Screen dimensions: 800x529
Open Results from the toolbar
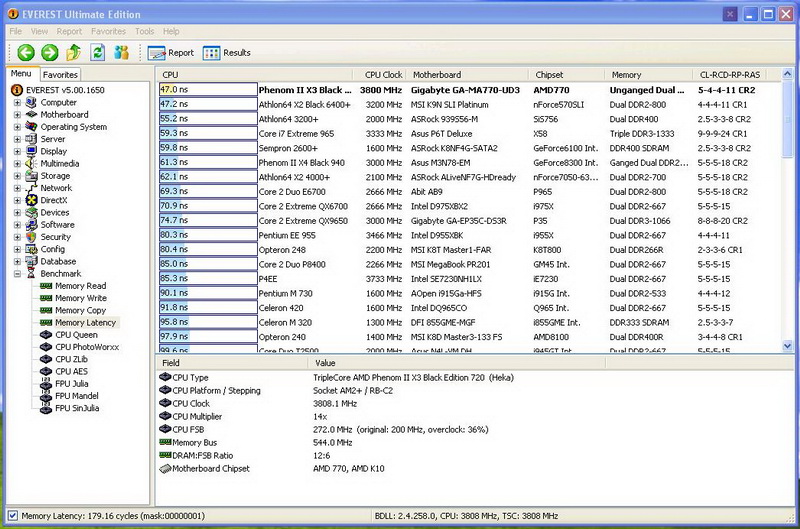227,53
